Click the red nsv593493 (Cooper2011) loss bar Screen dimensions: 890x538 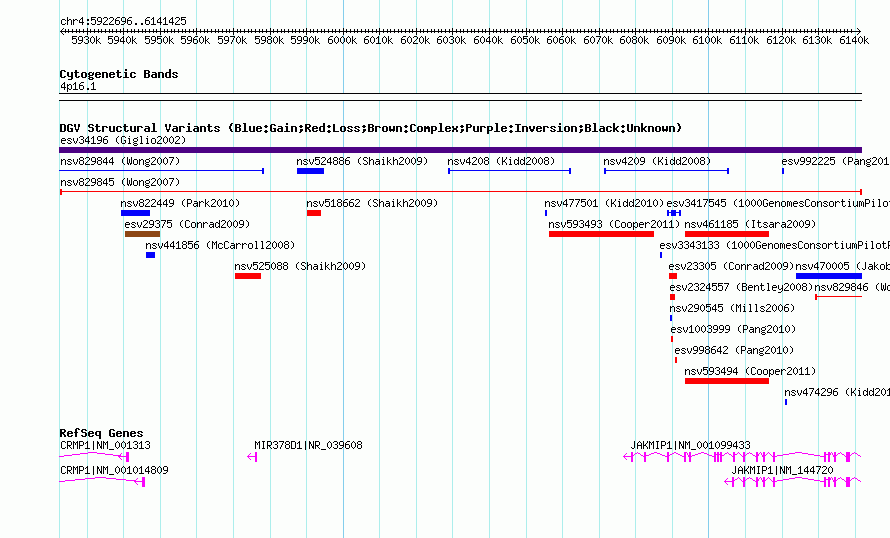601,234
